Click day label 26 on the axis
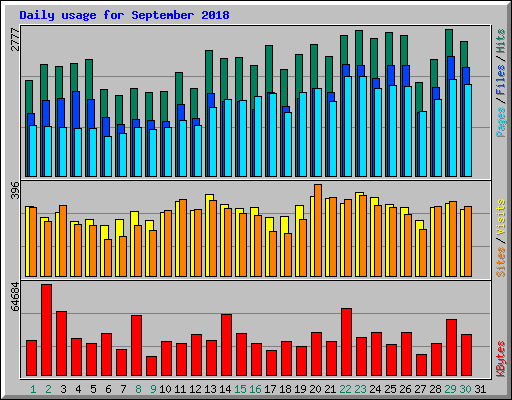This screenshot has width=512, height=400. click(x=405, y=389)
